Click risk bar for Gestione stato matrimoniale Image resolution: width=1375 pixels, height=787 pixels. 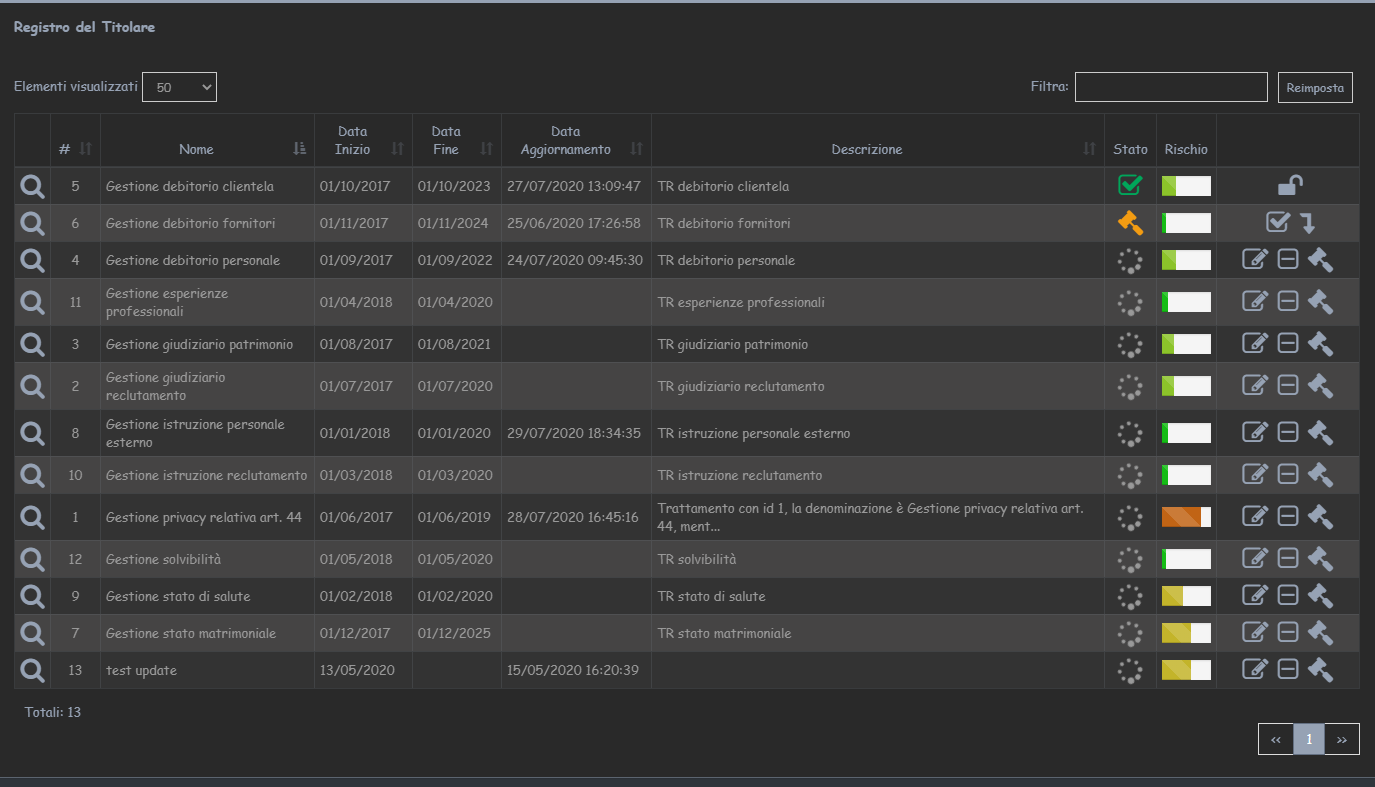click(x=1186, y=633)
